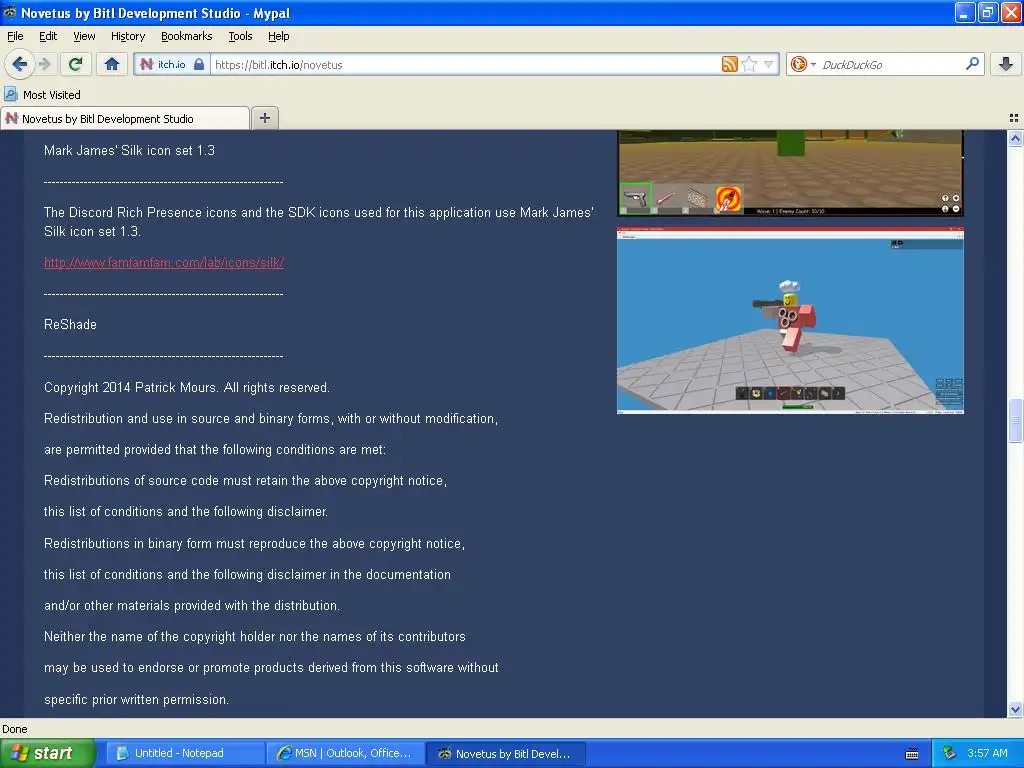Open the Bookmarks menu
1024x768 pixels.
click(x=186, y=36)
